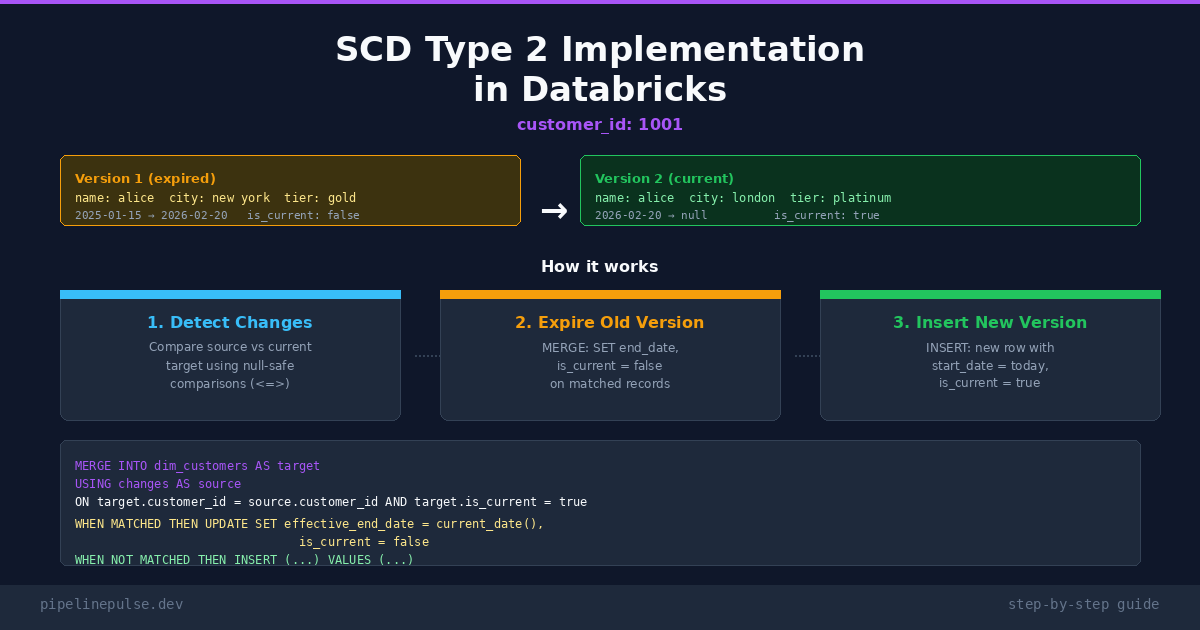The image size is (1200, 630).
Task: Click the green bar above Insert New Version
Action: (990, 293)
